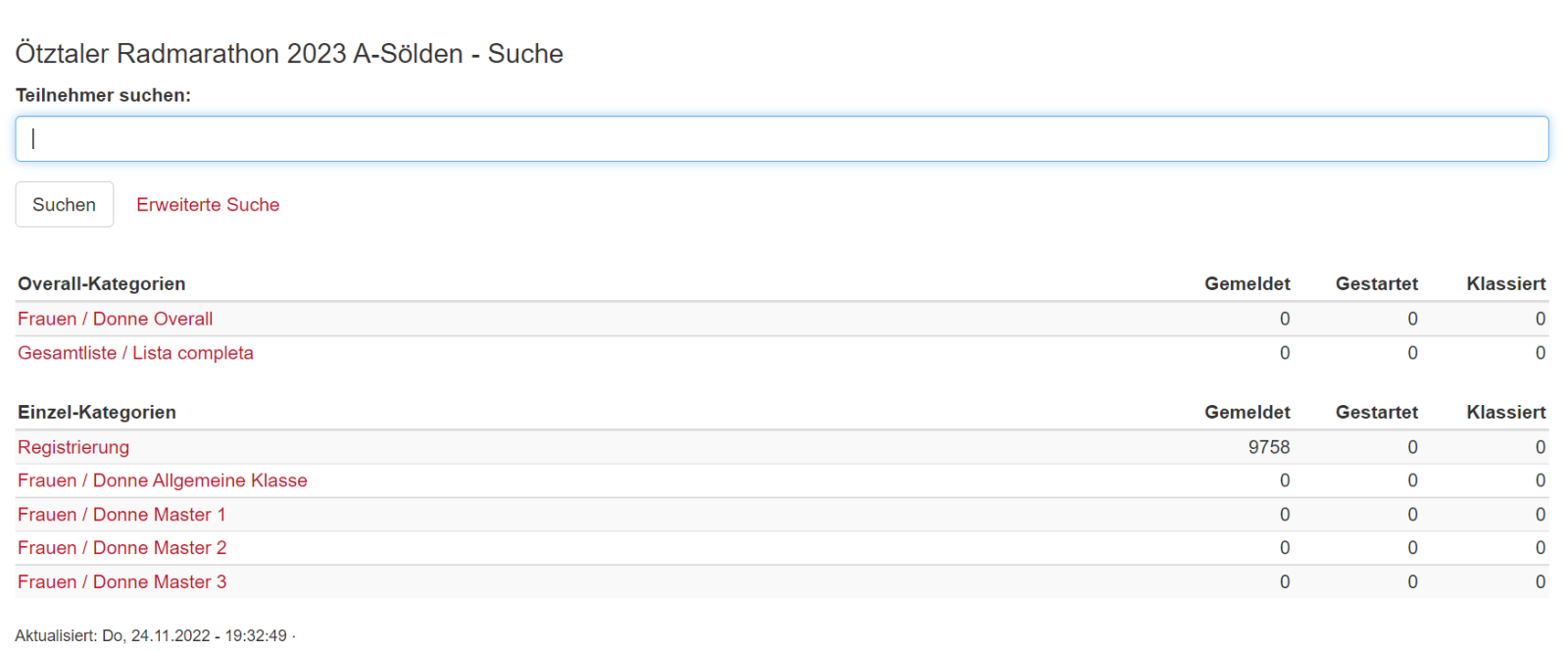Image resolution: width=1568 pixels, height=652 pixels.
Task: Click Gestartet header in Overall-Kategorien table
Action: point(1376,284)
